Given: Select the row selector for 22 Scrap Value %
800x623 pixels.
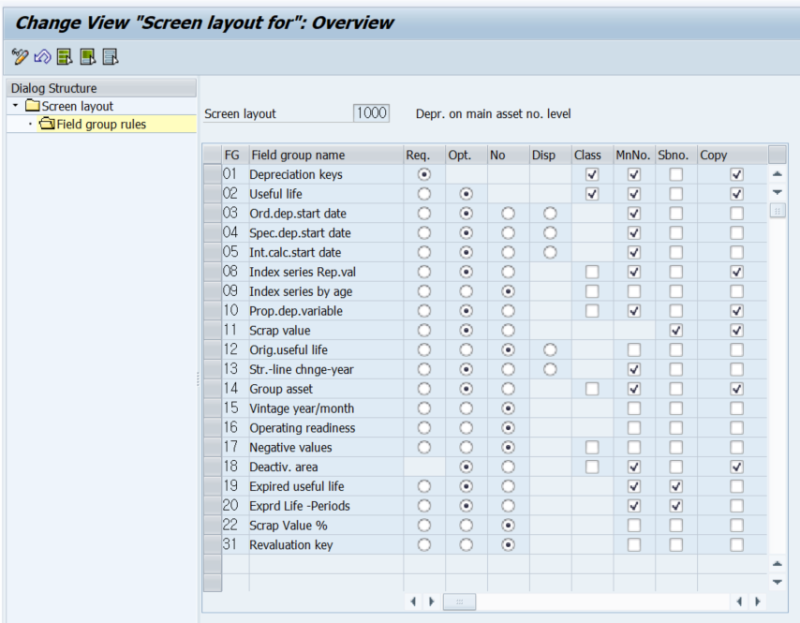Looking at the screenshot, I should 212,525.
